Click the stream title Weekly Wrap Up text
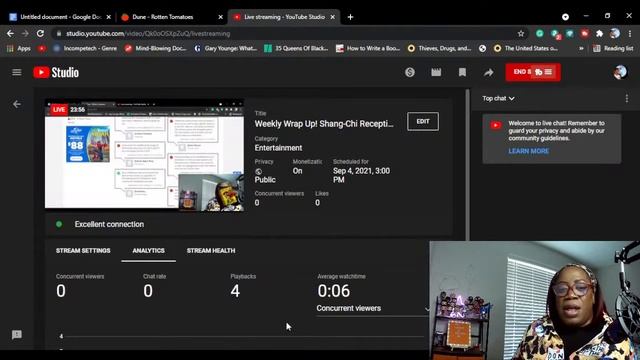640x360 pixels. click(x=324, y=124)
